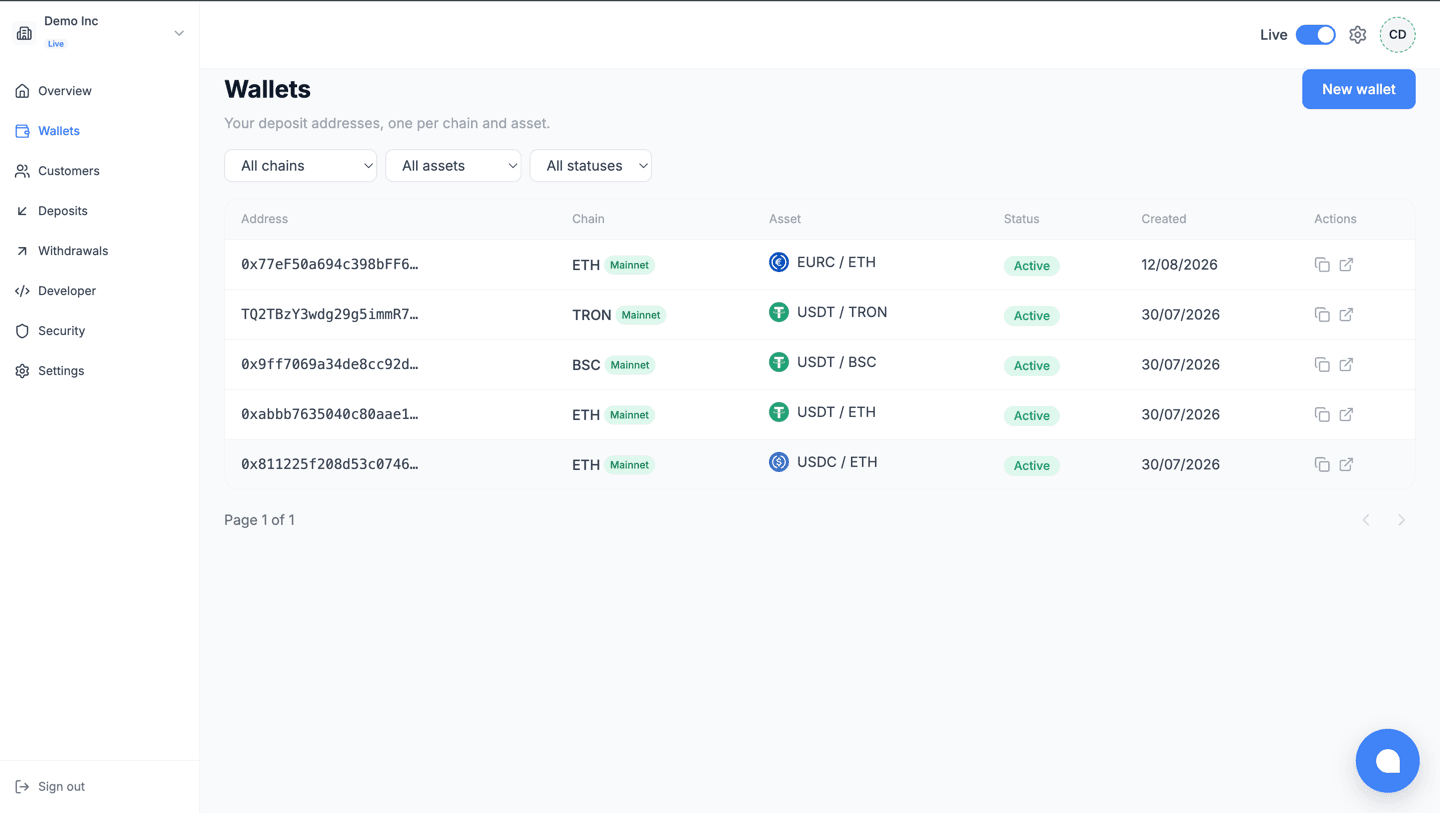Open settings via the top-right gear icon

click(x=1357, y=35)
